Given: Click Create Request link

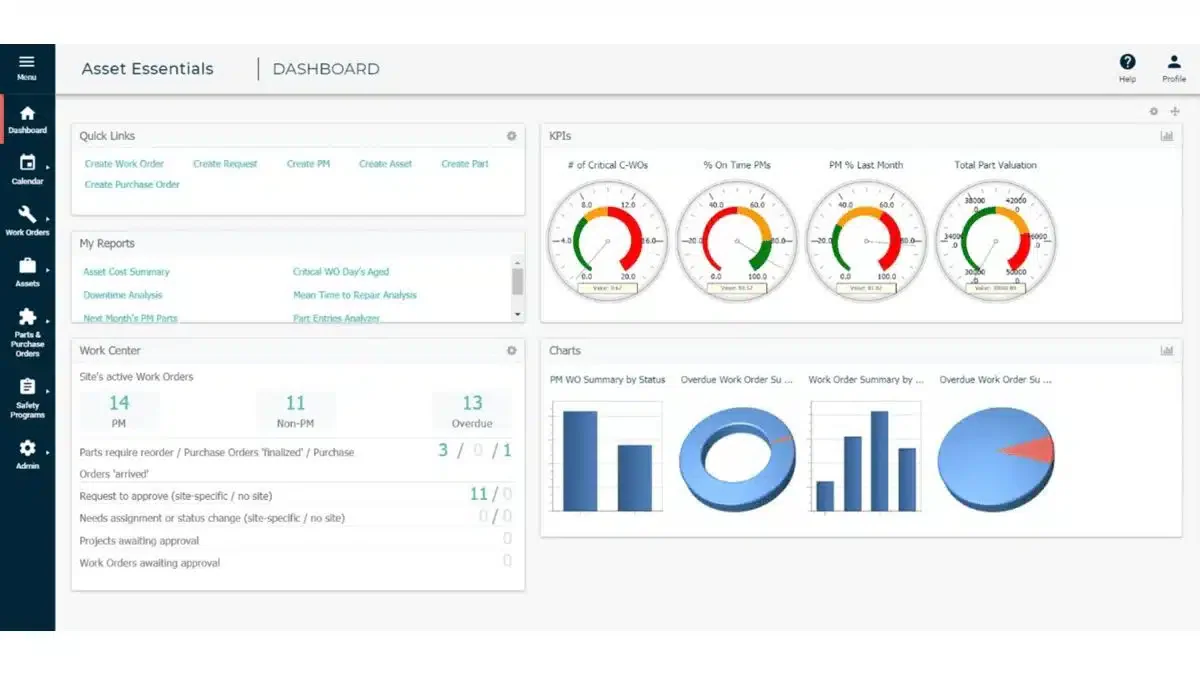Looking at the screenshot, I should (225, 164).
